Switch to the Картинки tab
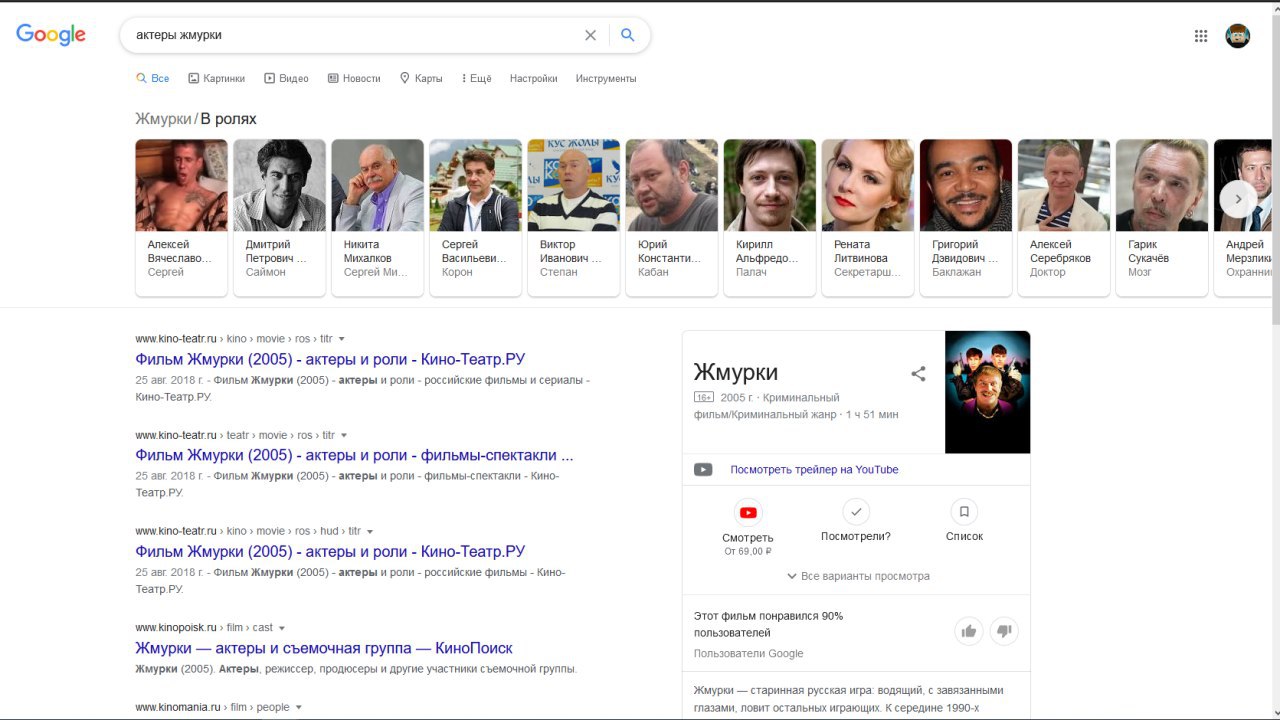The height and width of the screenshot is (720, 1280). [216, 78]
